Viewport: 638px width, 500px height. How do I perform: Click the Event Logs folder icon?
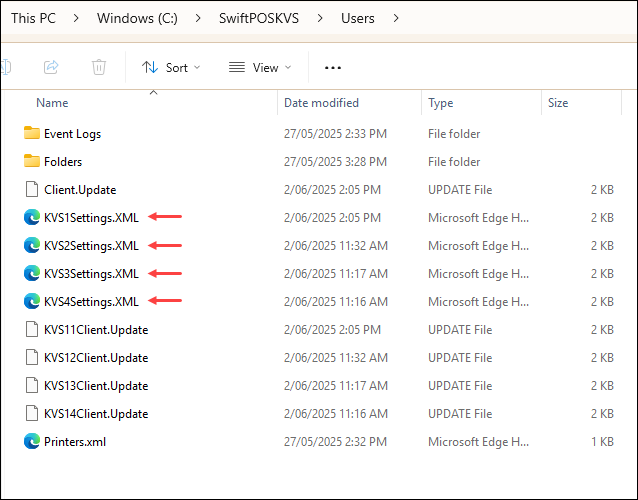tap(32, 133)
